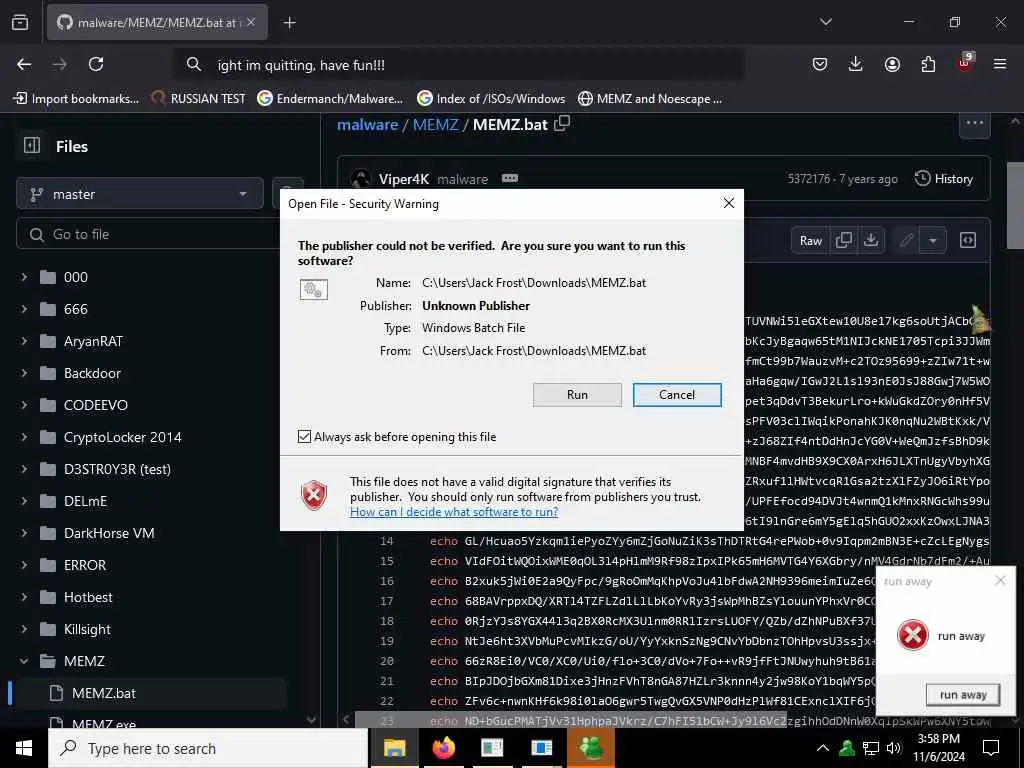
Task: Show hidden system tray icons
Action: click(823, 748)
